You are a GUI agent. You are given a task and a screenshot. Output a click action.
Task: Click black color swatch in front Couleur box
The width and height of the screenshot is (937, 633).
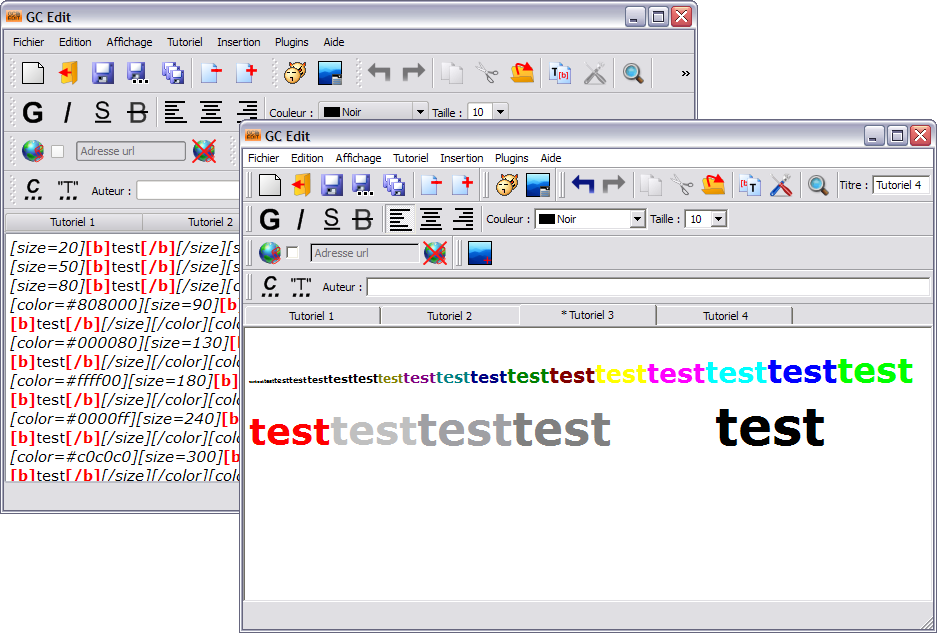point(547,219)
